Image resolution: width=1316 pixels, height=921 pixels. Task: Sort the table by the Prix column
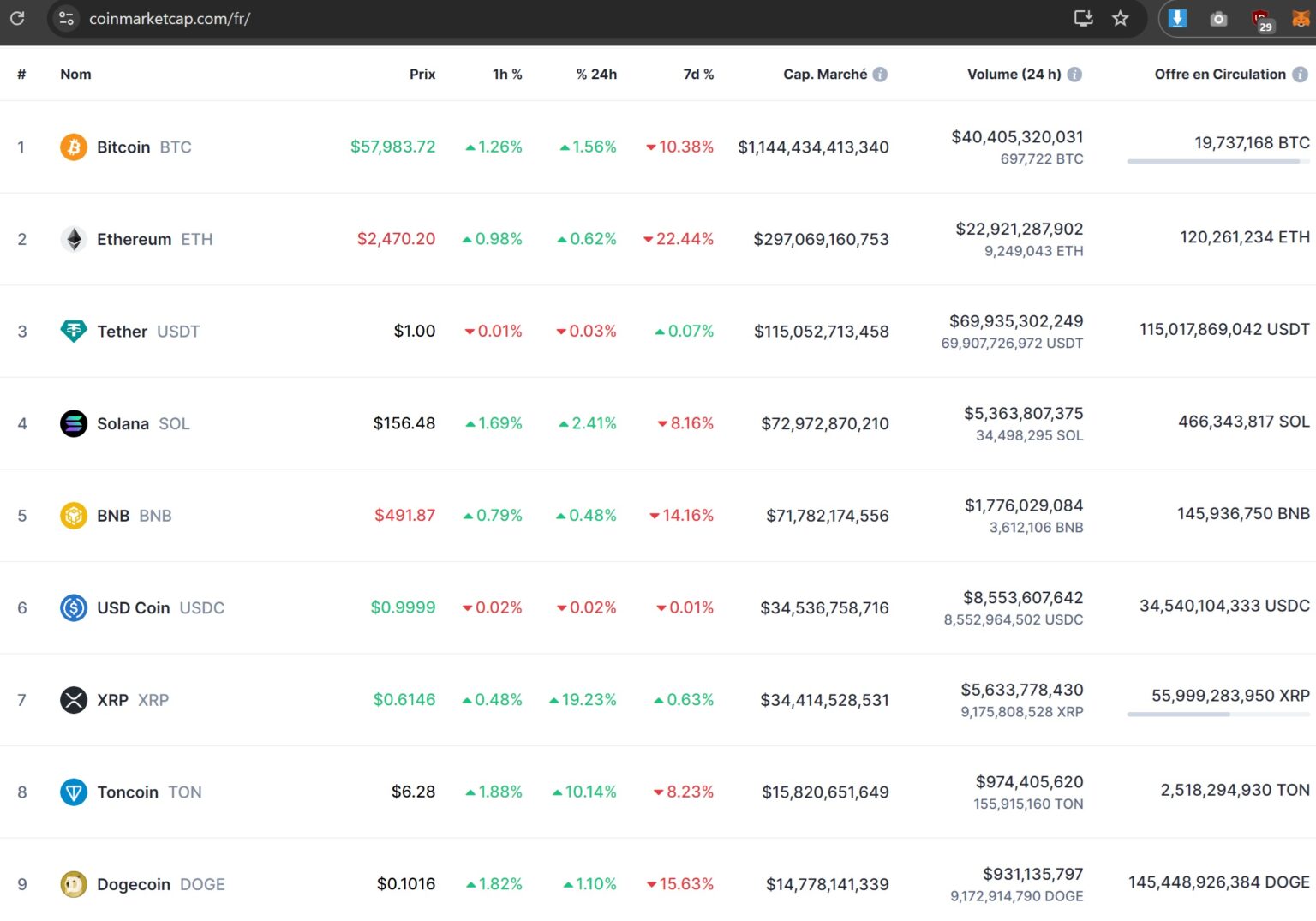tap(422, 75)
